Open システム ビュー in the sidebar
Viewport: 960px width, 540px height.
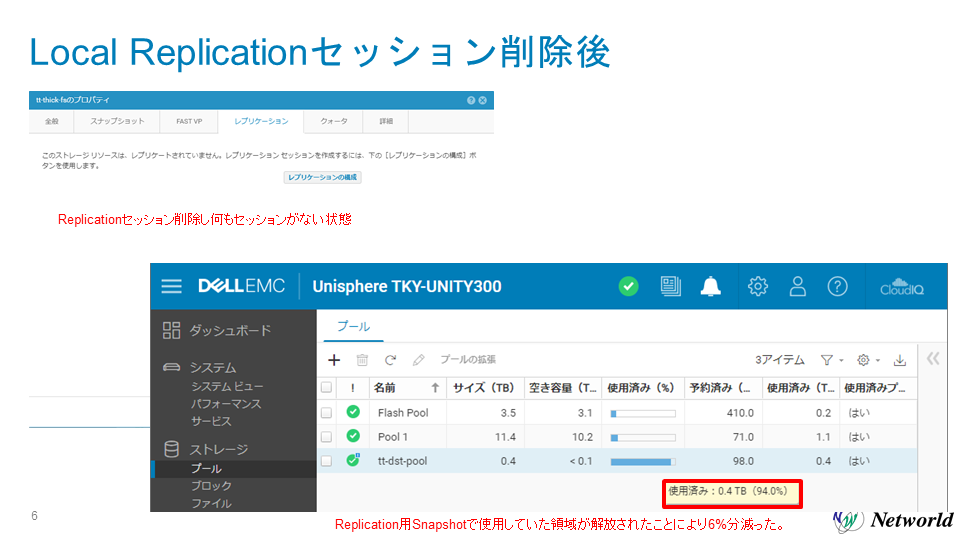tap(227, 386)
